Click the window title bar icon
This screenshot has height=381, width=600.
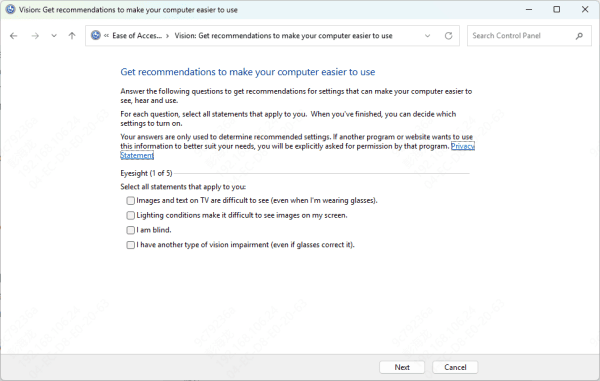click(10, 10)
